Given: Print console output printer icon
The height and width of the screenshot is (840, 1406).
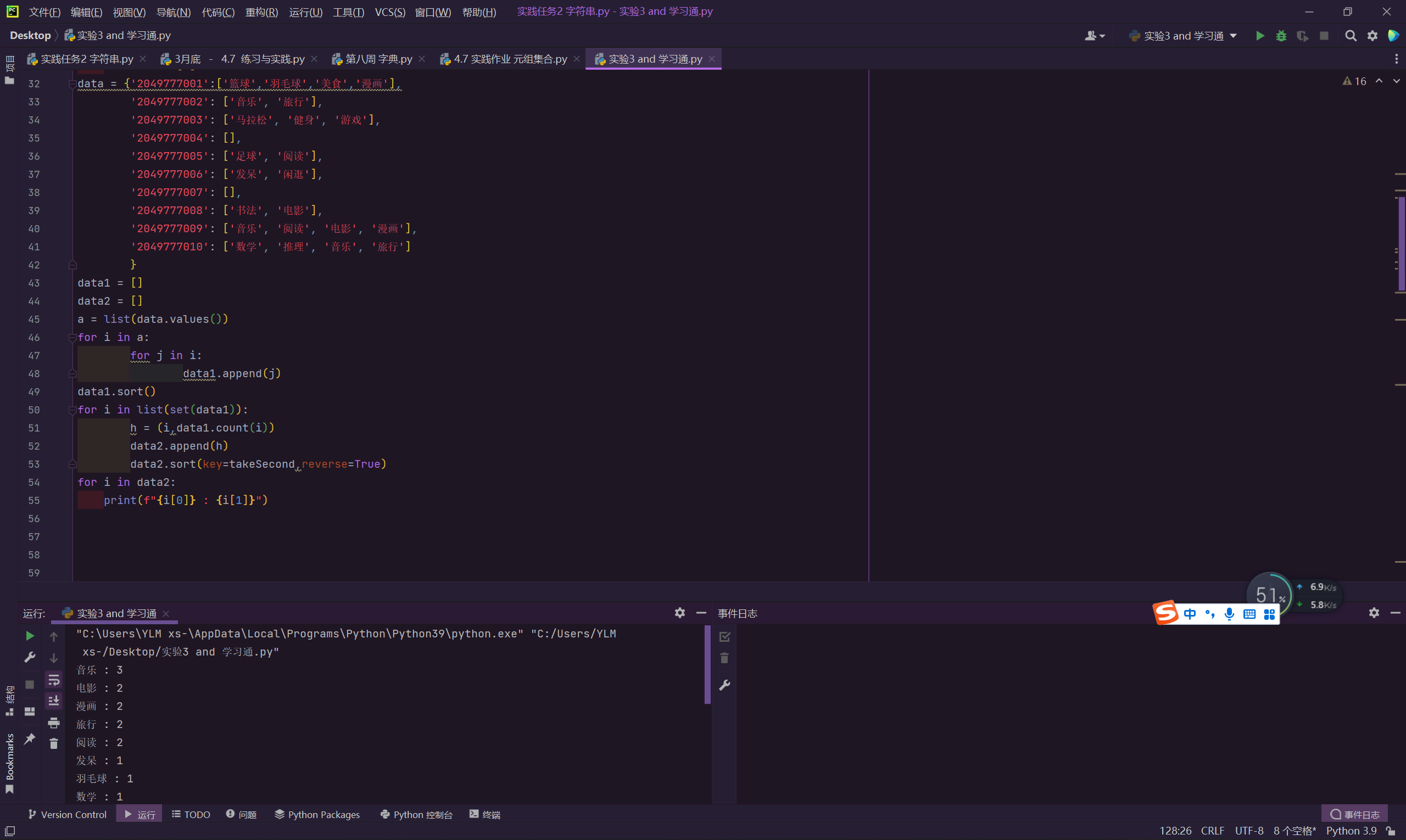Looking at the screenshot, I should tap(54, 723).
